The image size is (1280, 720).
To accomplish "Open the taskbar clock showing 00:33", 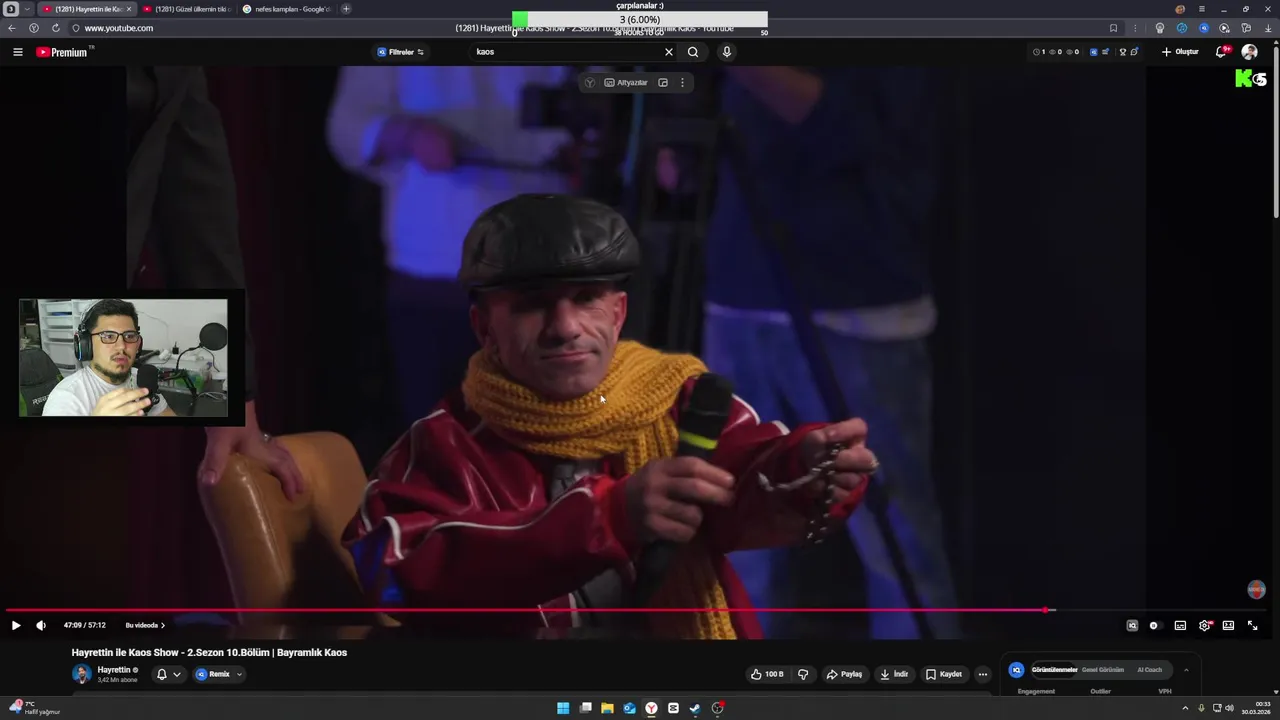I will pyautogui.click(x=1256, y=708).
